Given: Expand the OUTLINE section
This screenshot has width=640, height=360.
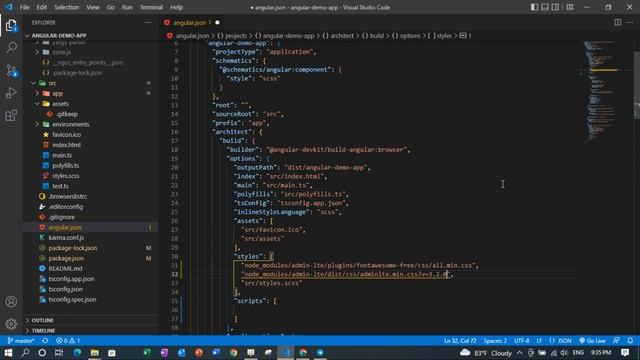Looking at the screenshot, I should [x=42, y=320].
